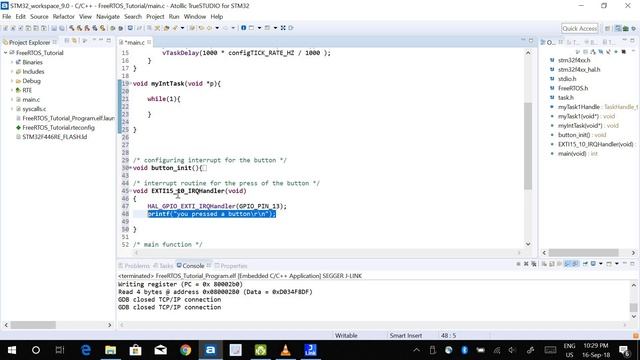Open Microsoft Edge from the taskbar

pyautogui.click(x=86, y=350)
